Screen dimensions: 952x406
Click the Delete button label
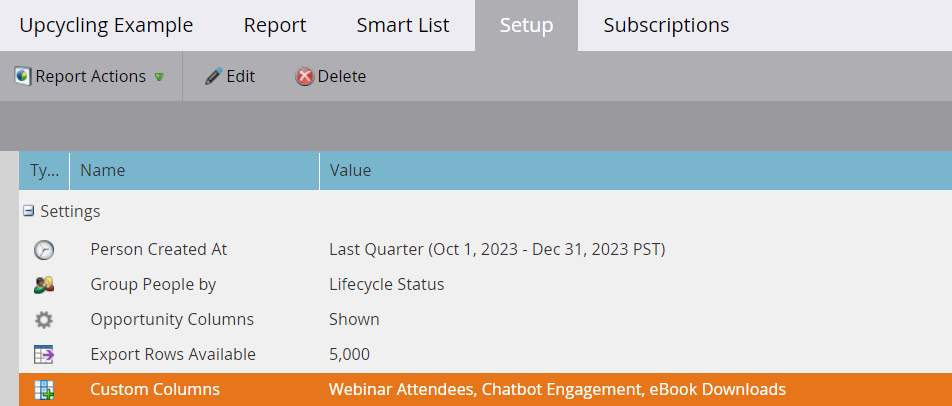click(x=342, y=76)
